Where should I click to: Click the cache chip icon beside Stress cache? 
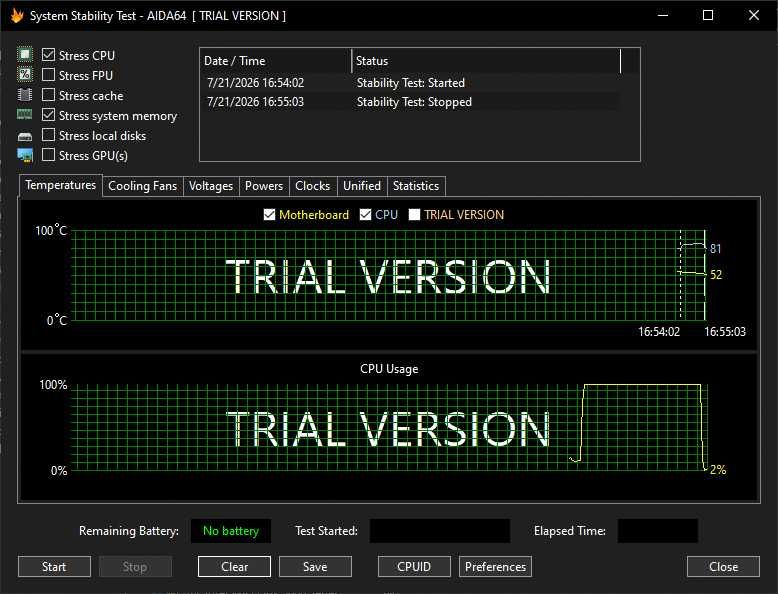(x=25, y=95)
